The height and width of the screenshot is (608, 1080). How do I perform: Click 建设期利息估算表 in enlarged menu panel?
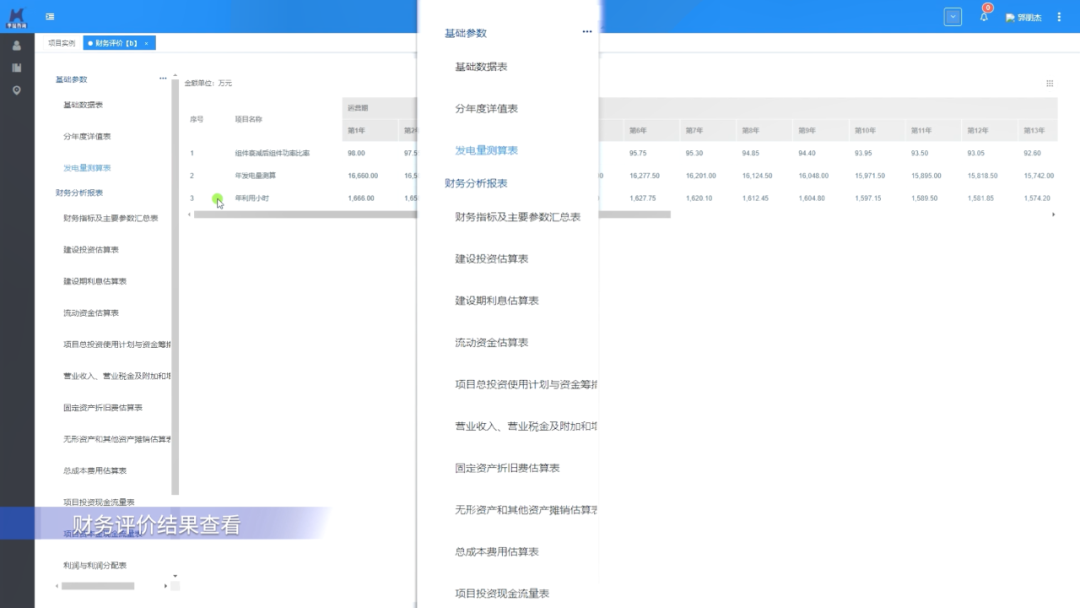click(x=497, y=301)
